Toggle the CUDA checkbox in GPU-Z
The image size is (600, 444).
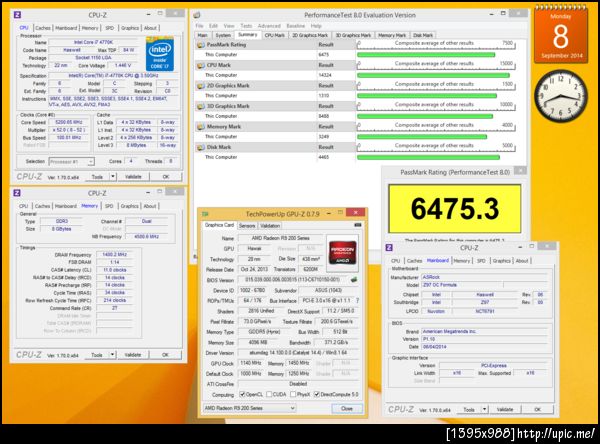269,394
